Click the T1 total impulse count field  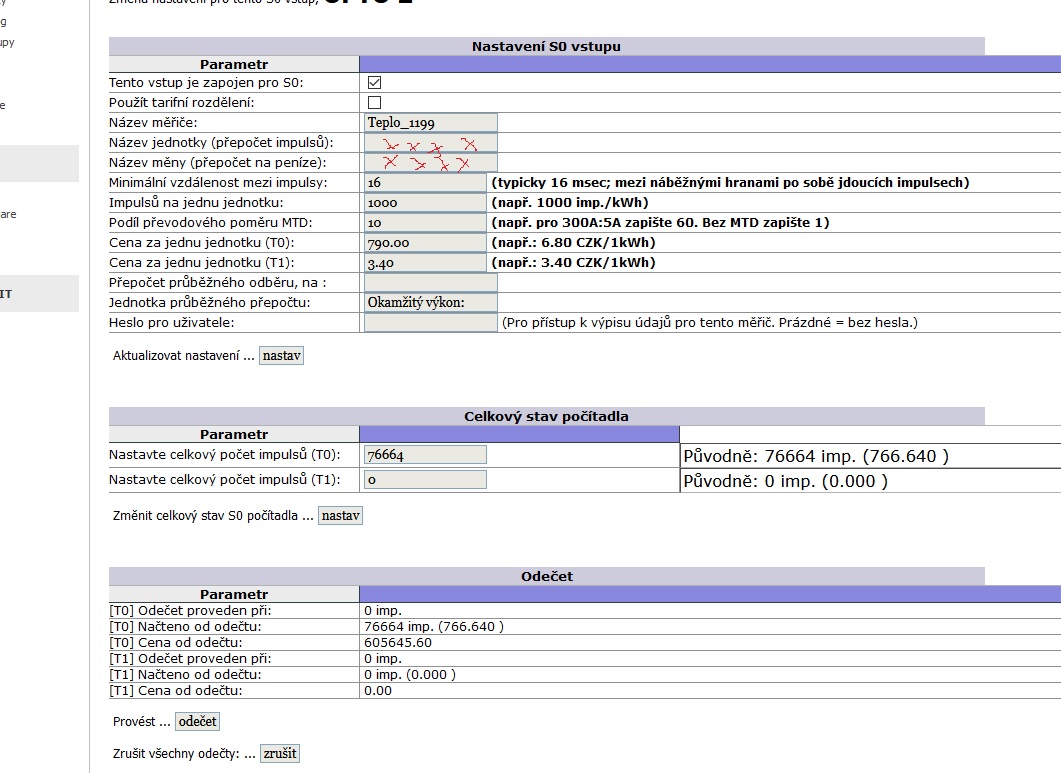click(x=425, y=480)
